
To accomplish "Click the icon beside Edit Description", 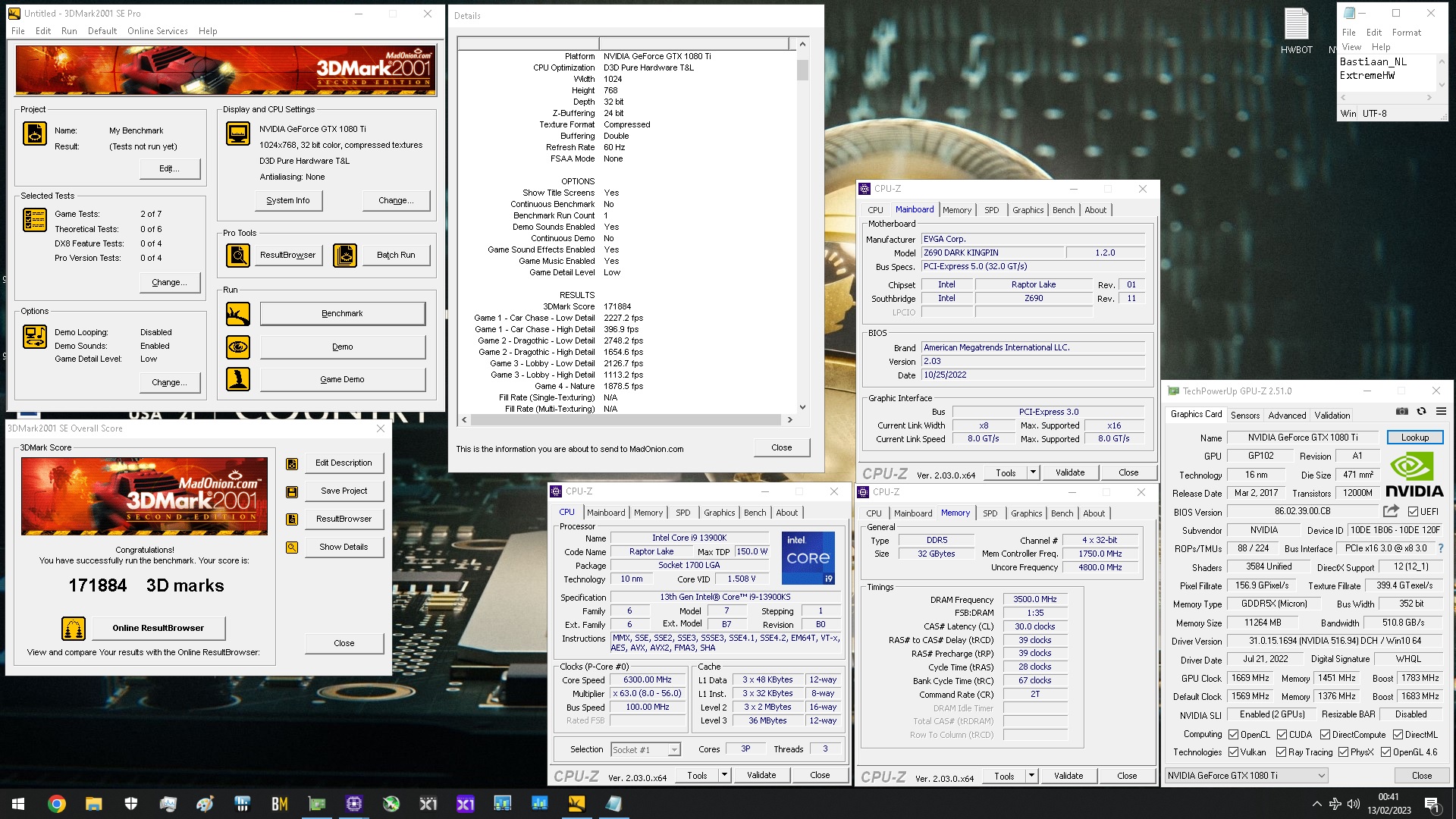I will click(x=292, y=464).
